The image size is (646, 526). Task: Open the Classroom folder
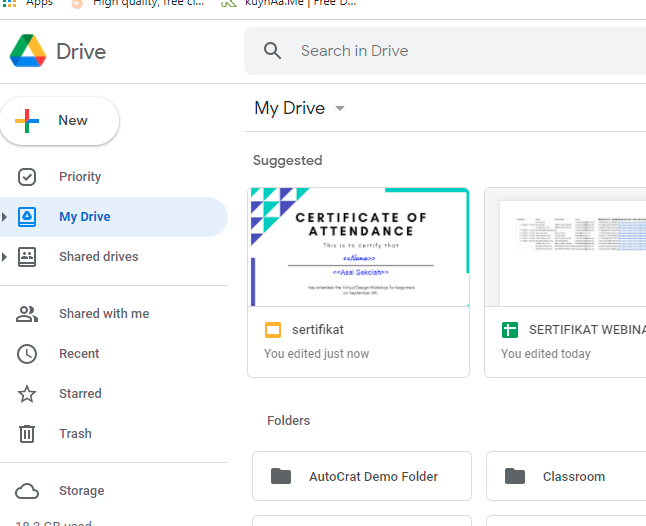point(566,476)
